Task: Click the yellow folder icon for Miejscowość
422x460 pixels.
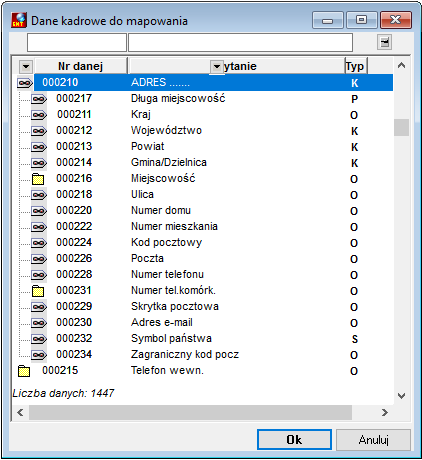Action: [x=38, y=179]
